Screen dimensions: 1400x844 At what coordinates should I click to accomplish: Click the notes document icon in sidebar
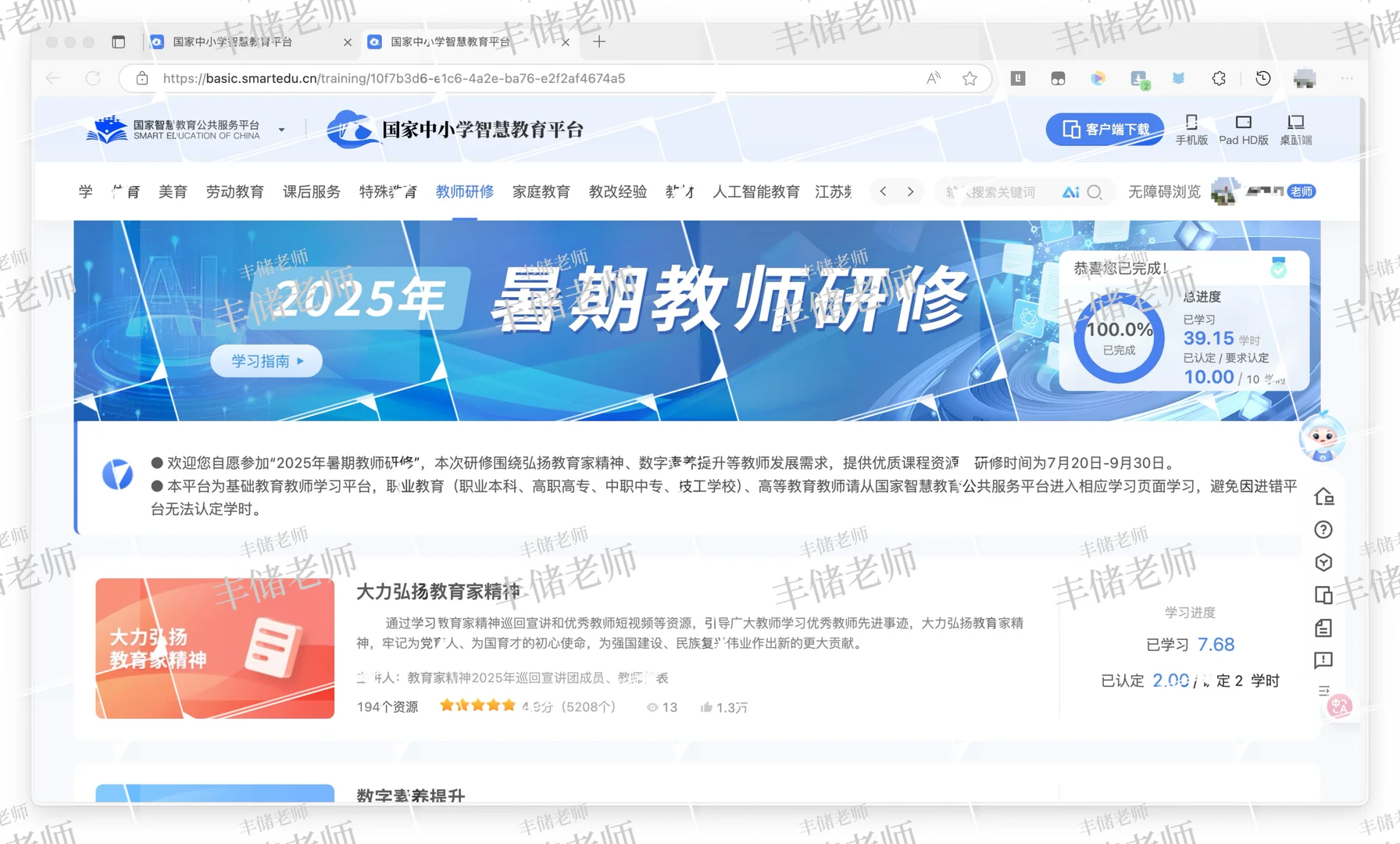click(x=1323, y=628)
